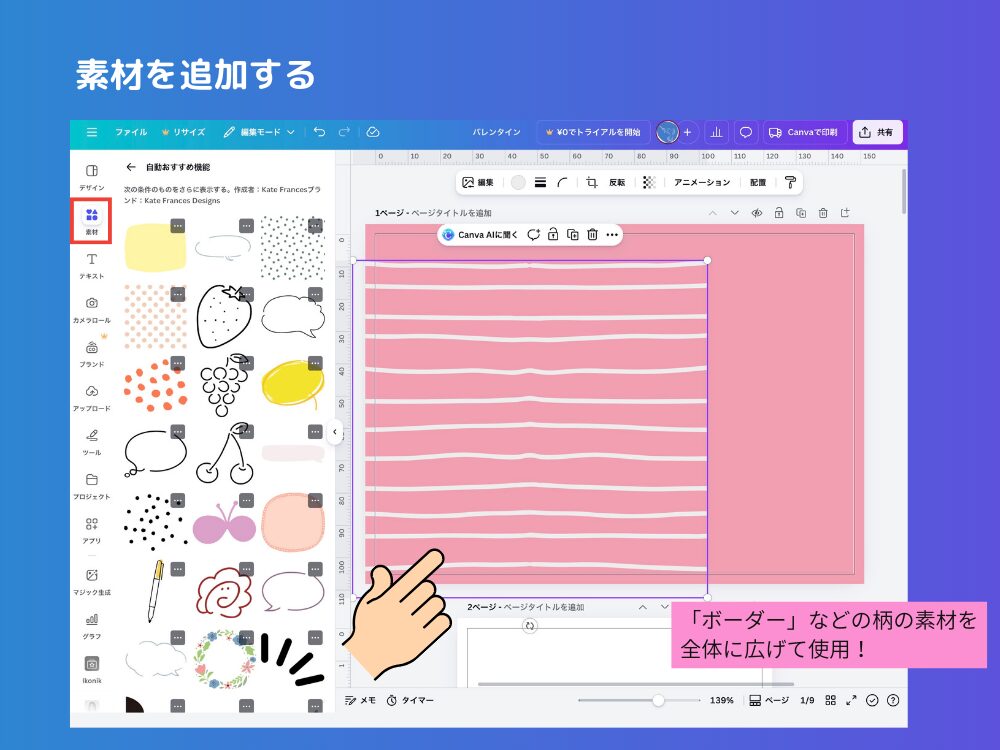The image size is (1000, 750).
Task: Open the color swatch in the editing toolbar
Action: (518, 183)
